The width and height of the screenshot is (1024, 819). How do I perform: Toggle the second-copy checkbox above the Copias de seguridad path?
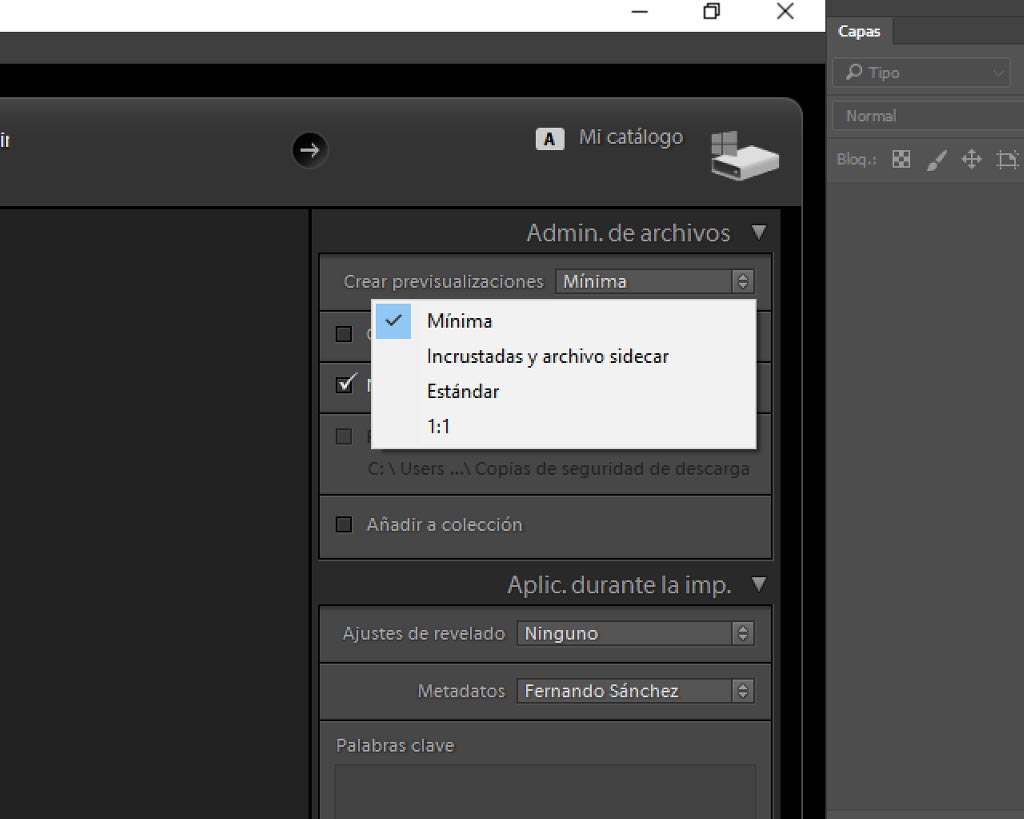[344, 436]
